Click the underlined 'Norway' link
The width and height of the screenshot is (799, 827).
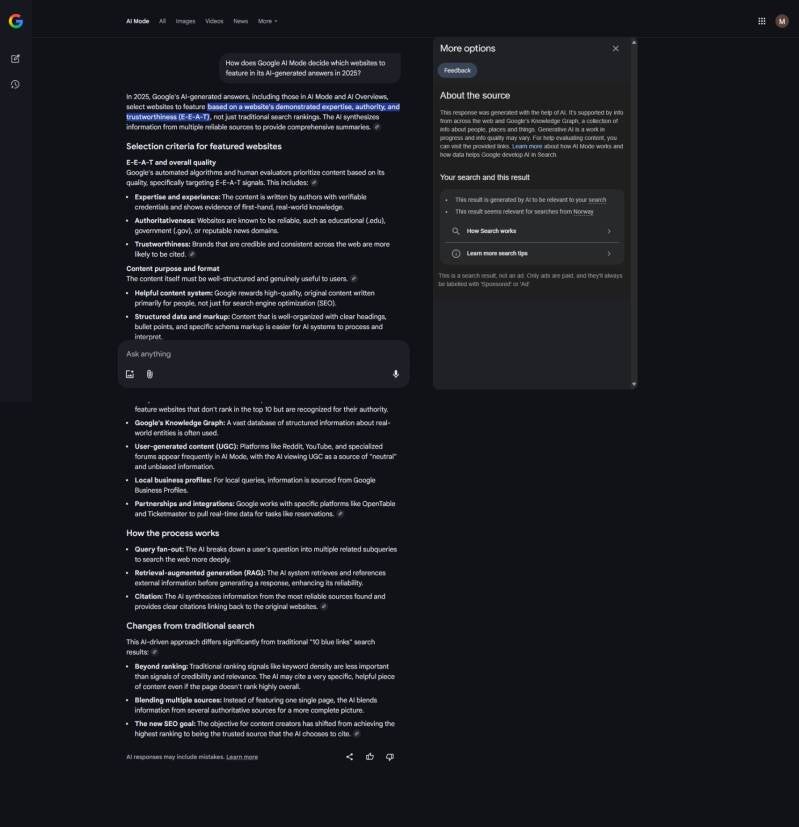coord(583,211)
